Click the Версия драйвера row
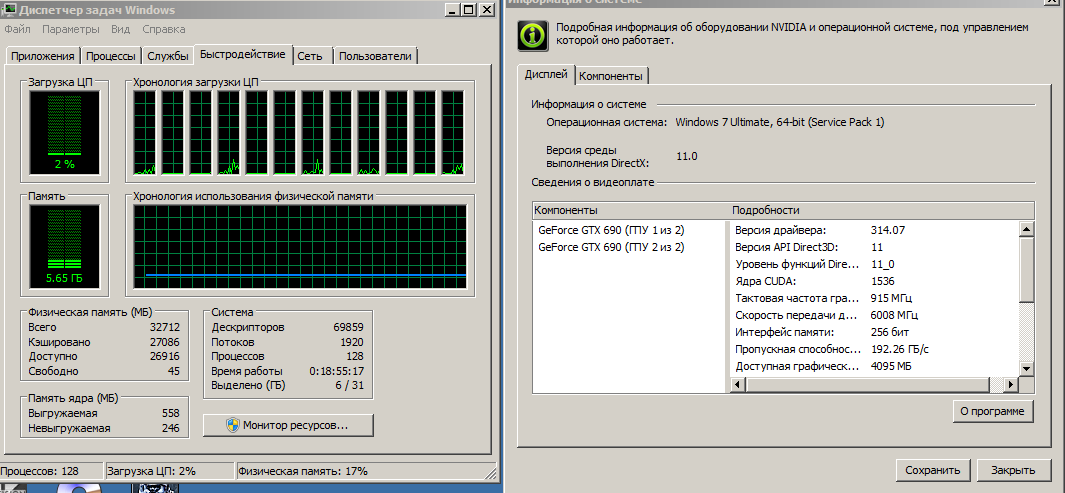 pyautogui.click(x=874, y=230)
